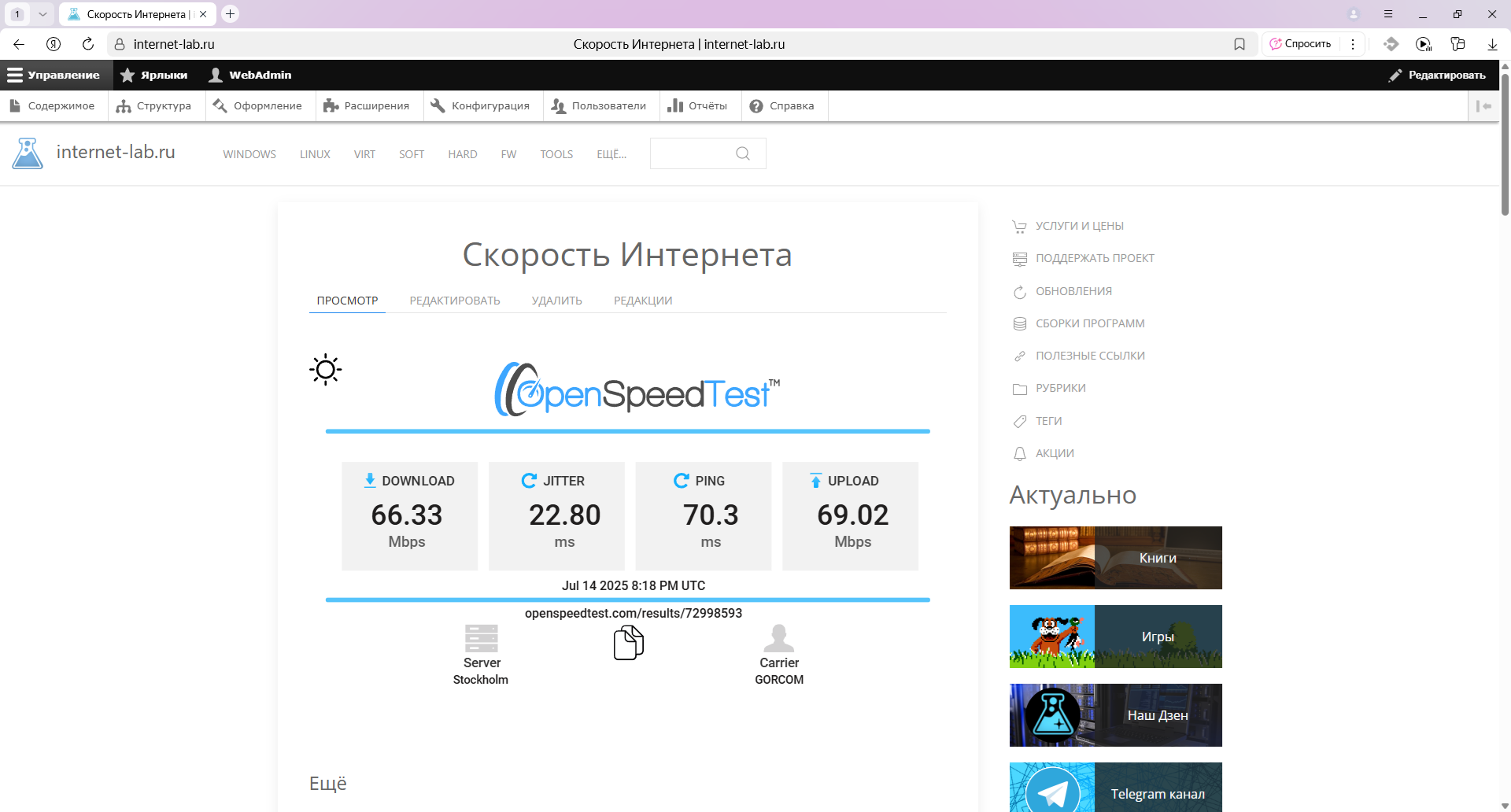Open the VIRT navigation link

[364, 154]
